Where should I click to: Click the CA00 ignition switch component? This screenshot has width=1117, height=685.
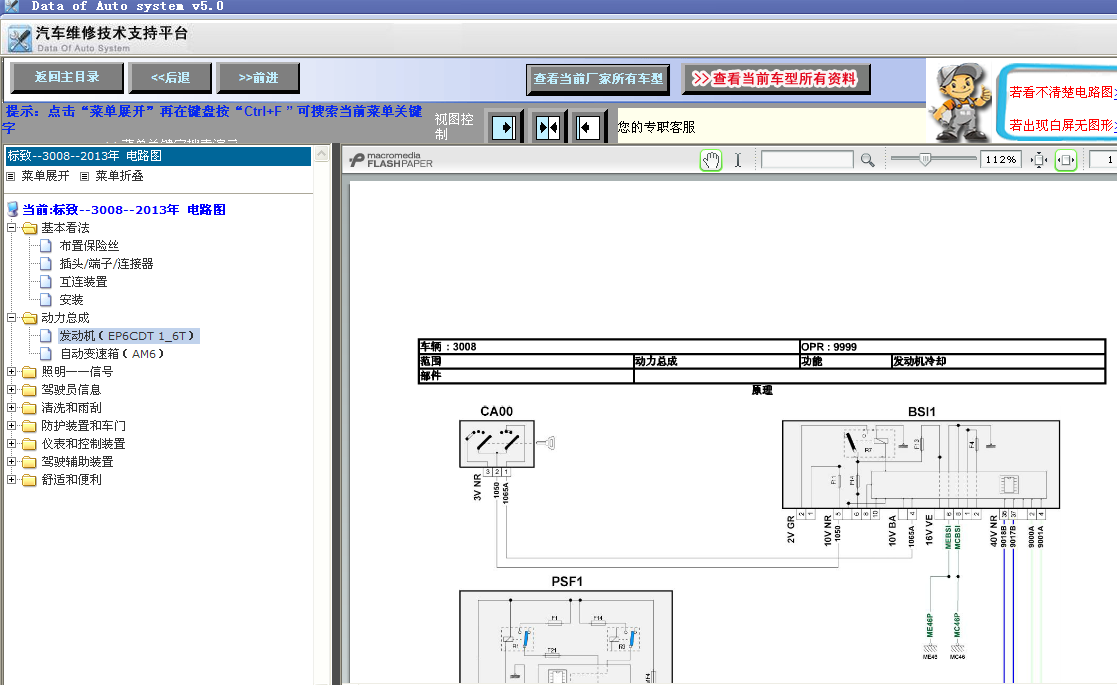click(497, 443)
